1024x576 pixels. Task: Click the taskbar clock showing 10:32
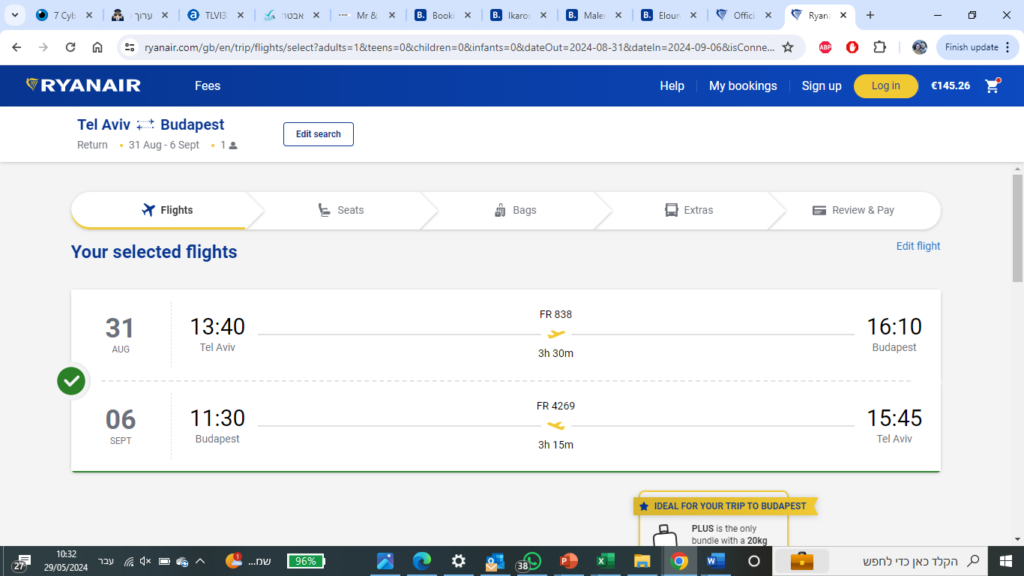tap(65, 561)
